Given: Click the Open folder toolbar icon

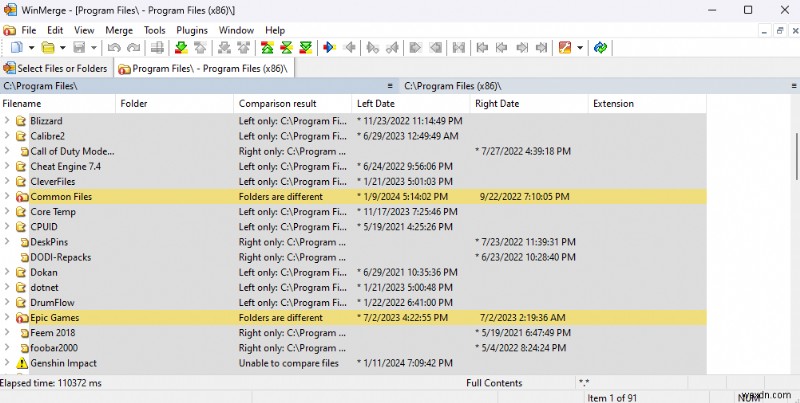Looking at the screenshot, I should point(48,48).
